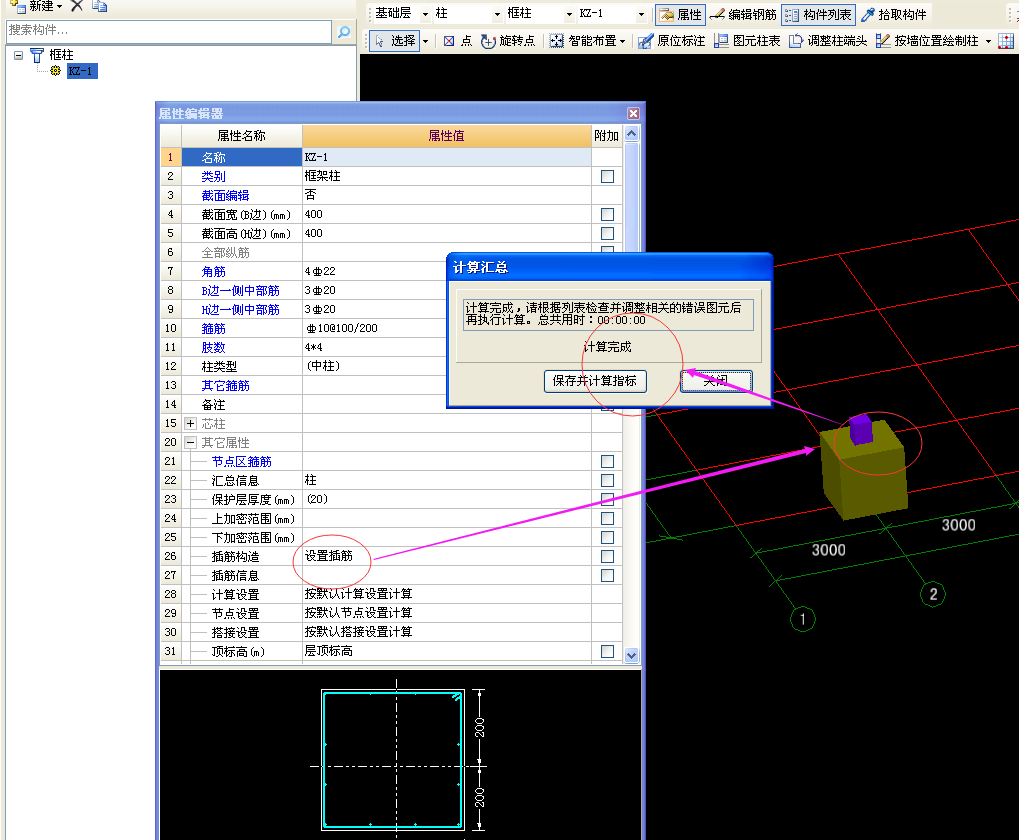
Task: Click the 属性名称 column header
Action: 241,136
